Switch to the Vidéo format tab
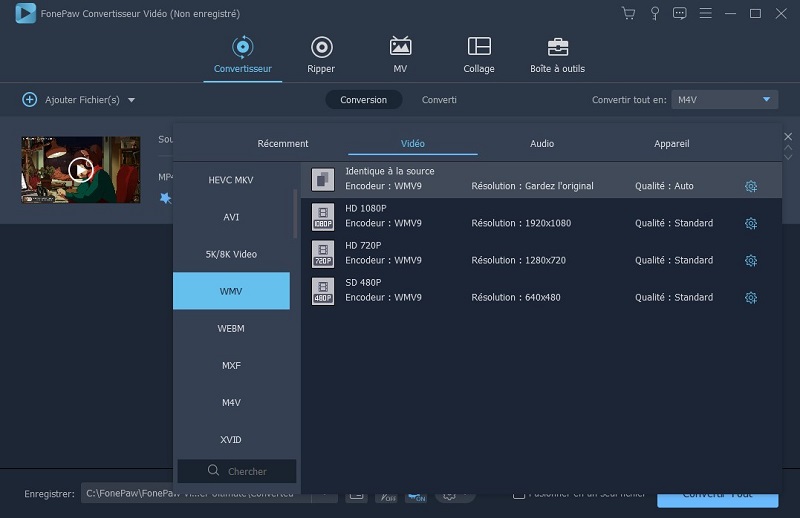Image resolution: width=800 pixels, height=518 pixels. [412, 144]
